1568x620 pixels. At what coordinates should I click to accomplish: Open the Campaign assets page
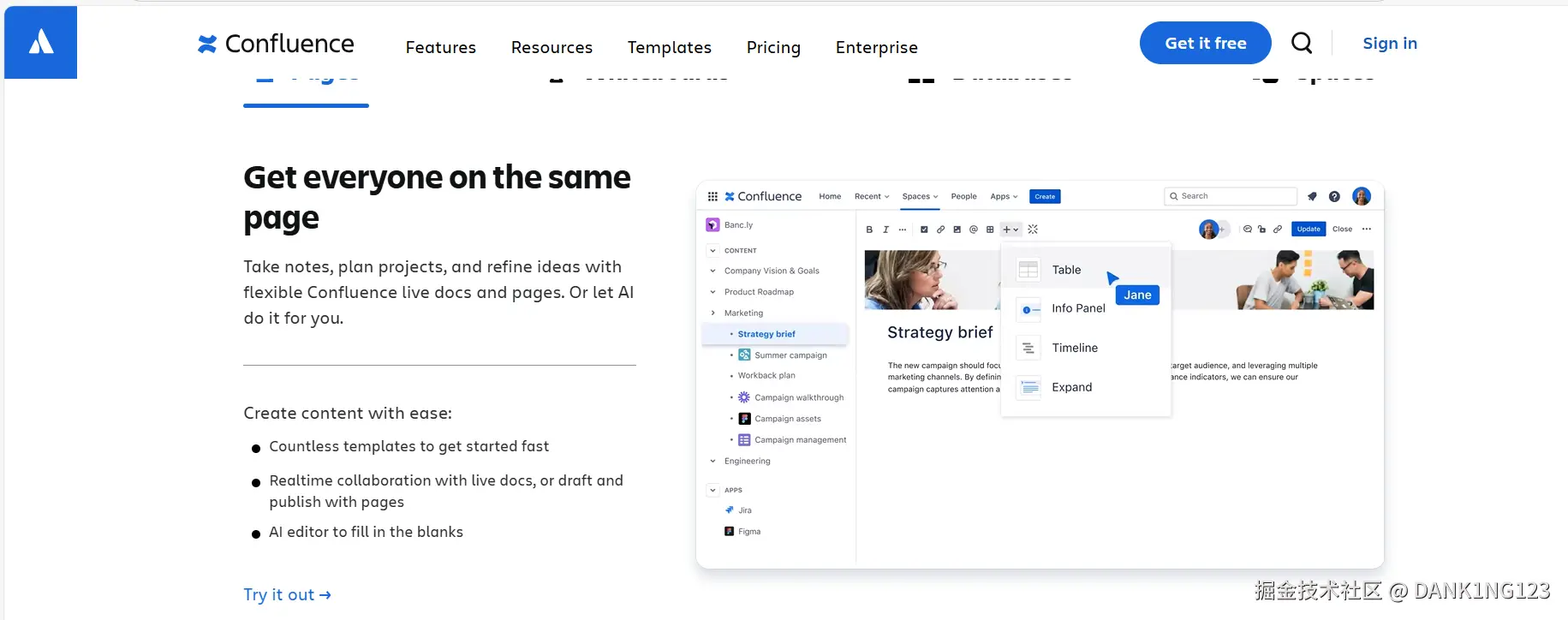coord(780,419)
